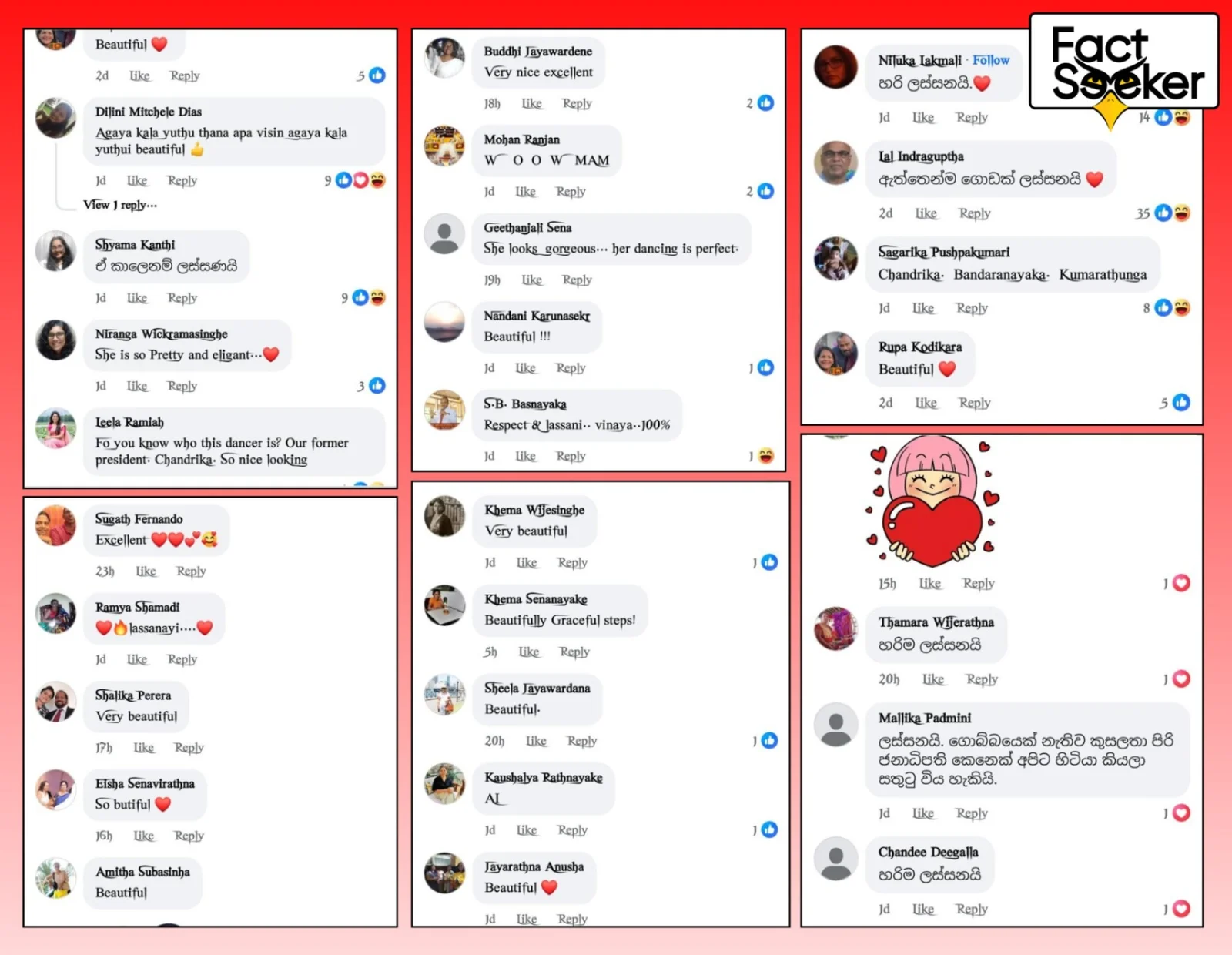Click like reaction icon on Khema Wijesinghe's comment

coord(769,562)
